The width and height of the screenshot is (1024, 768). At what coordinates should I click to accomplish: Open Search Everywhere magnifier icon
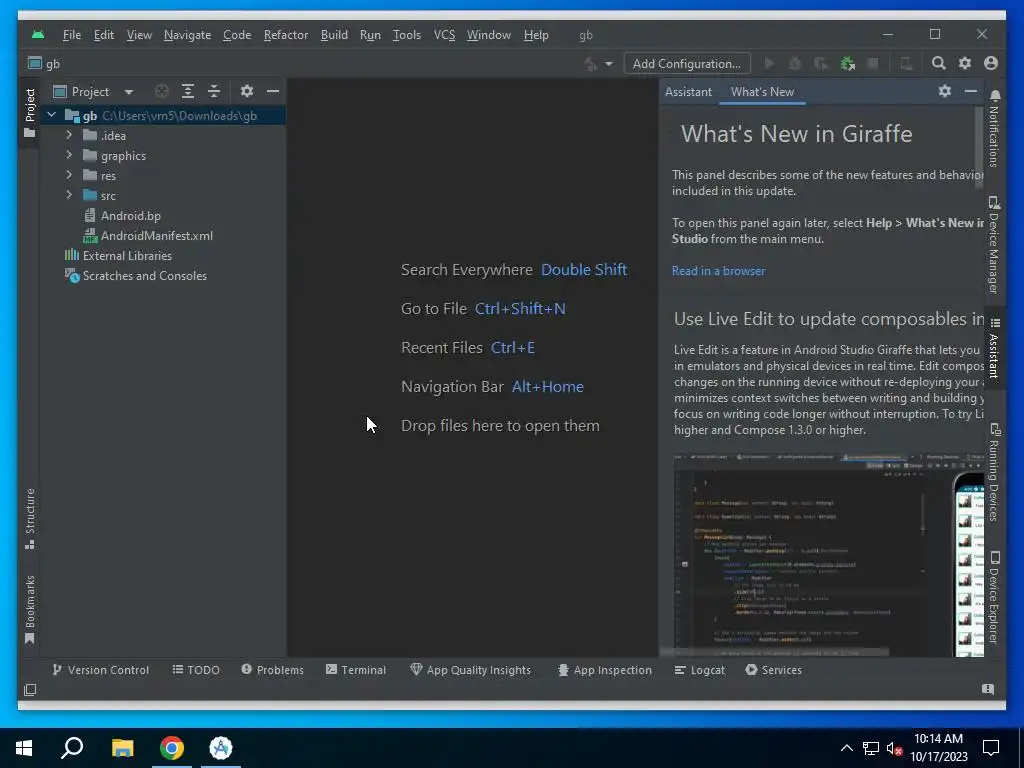(938, 63)
